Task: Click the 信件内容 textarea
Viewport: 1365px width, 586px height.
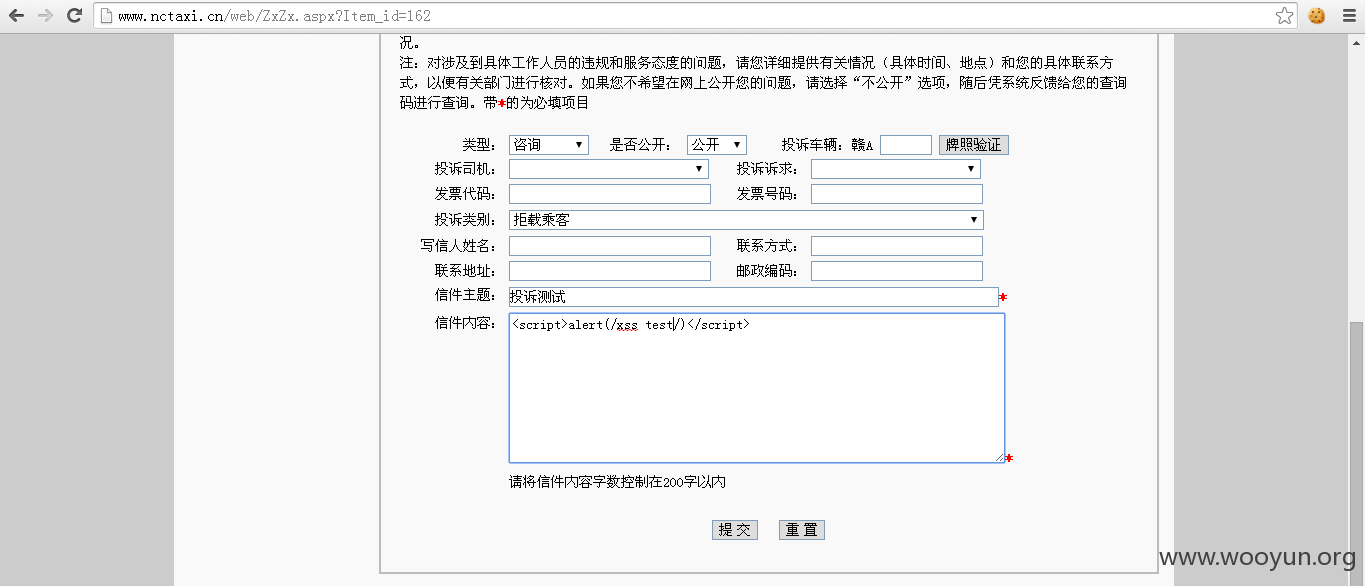Action: click(757, 388)
